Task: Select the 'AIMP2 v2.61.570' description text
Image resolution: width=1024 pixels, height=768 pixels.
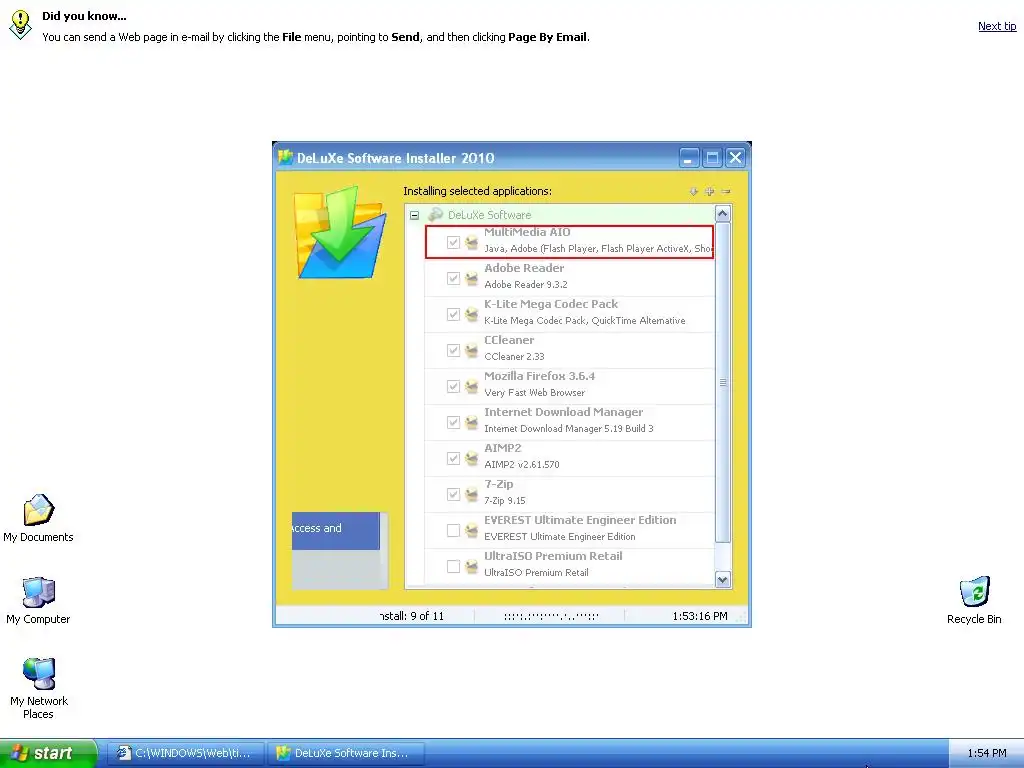Action: pos(522,464)
